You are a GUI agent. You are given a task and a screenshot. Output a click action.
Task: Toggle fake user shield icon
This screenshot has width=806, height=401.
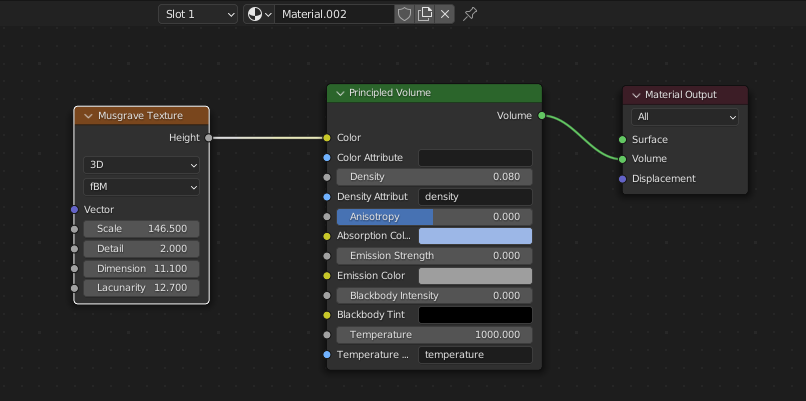point(405,14)
